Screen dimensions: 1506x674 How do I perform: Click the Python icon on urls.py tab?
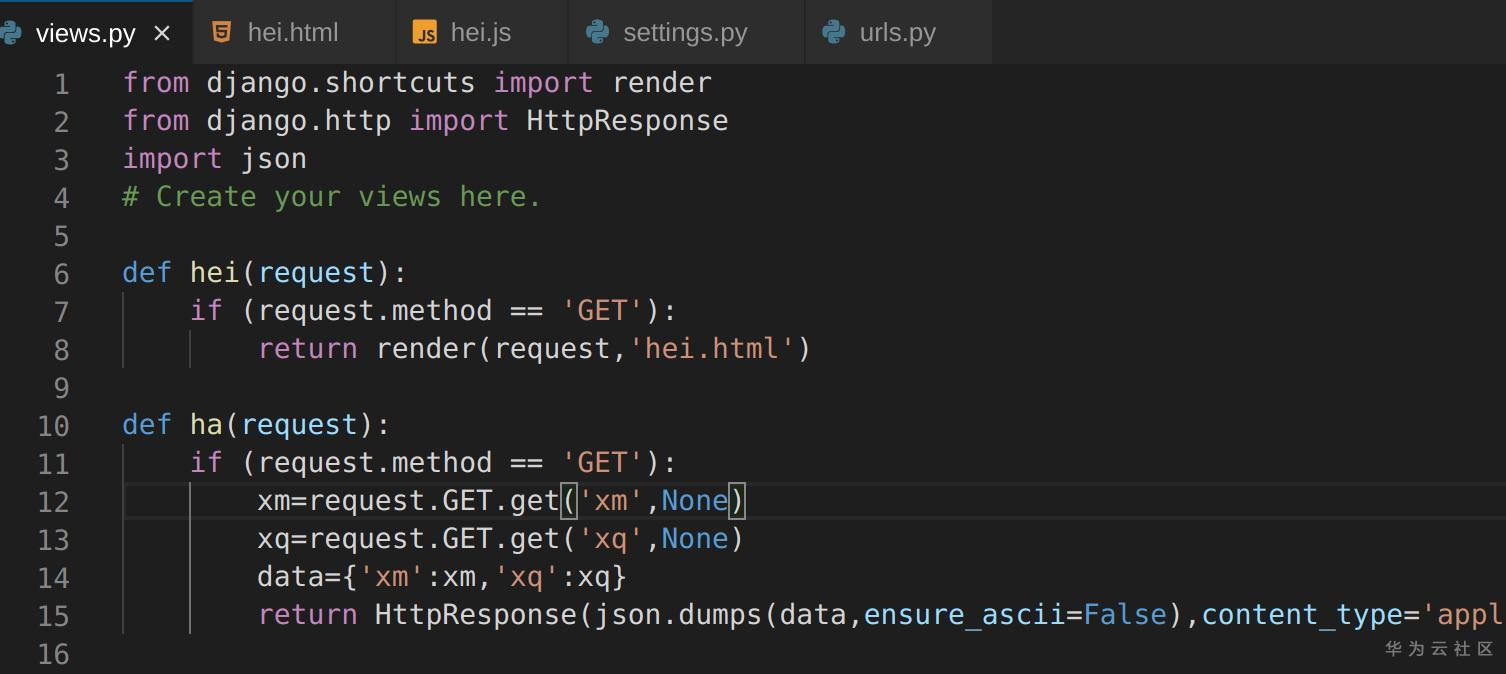[x=834, y=32]
